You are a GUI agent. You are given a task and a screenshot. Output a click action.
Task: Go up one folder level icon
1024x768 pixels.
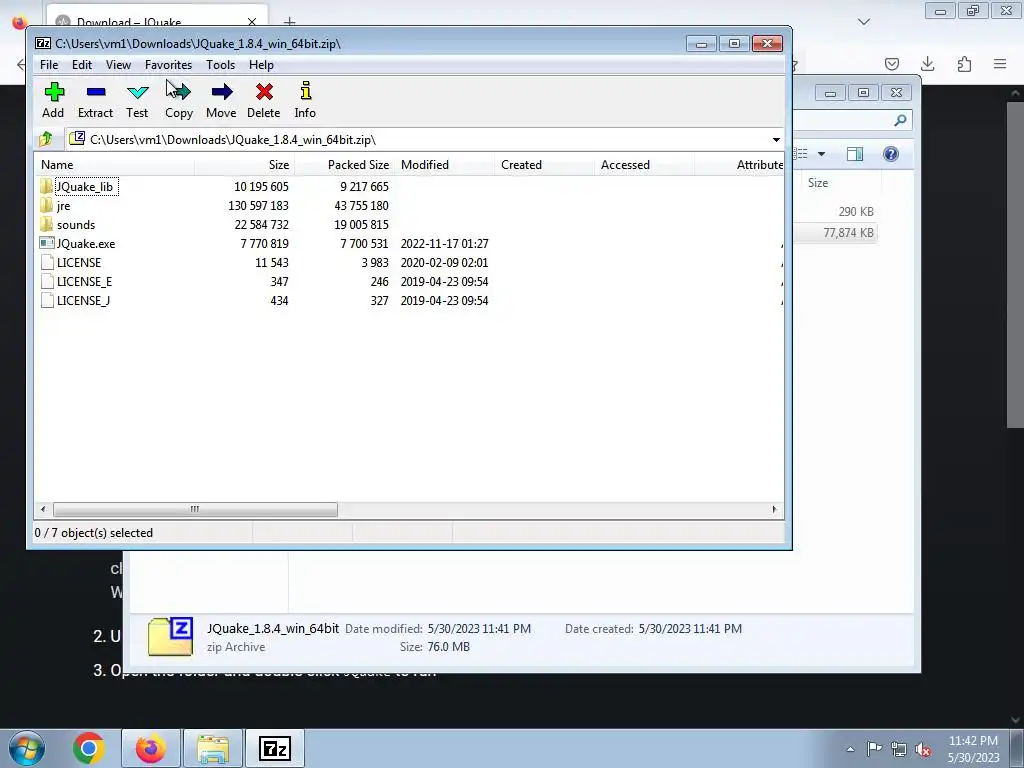click(x=46, y=139)
